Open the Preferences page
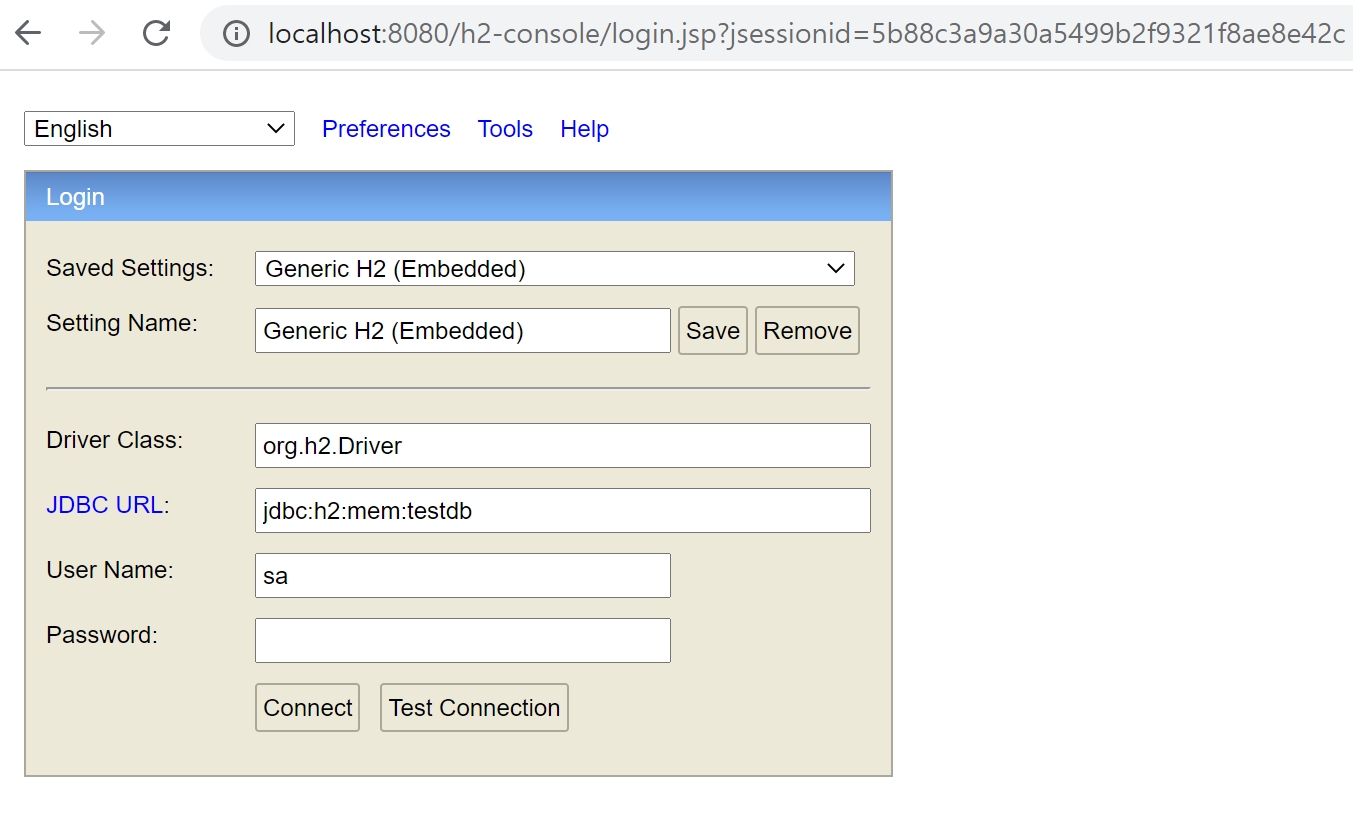The image size is (1353, 828). [x=385, y=128]
